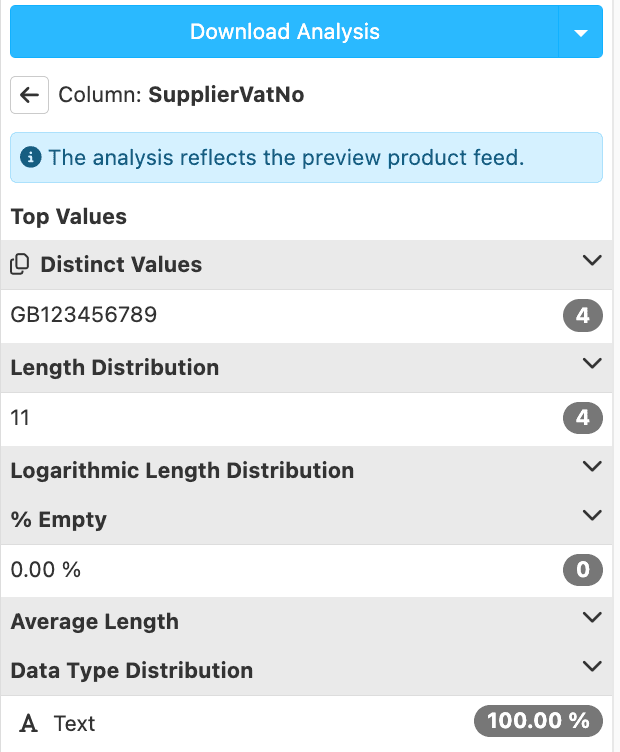Click the Download Analysis button

tap(284, 32)
